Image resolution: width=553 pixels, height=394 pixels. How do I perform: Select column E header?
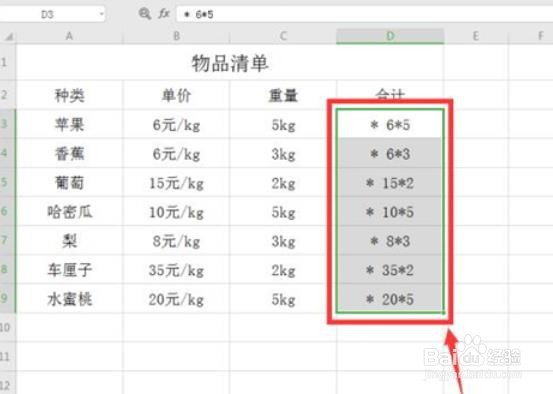tap(476, 36)
